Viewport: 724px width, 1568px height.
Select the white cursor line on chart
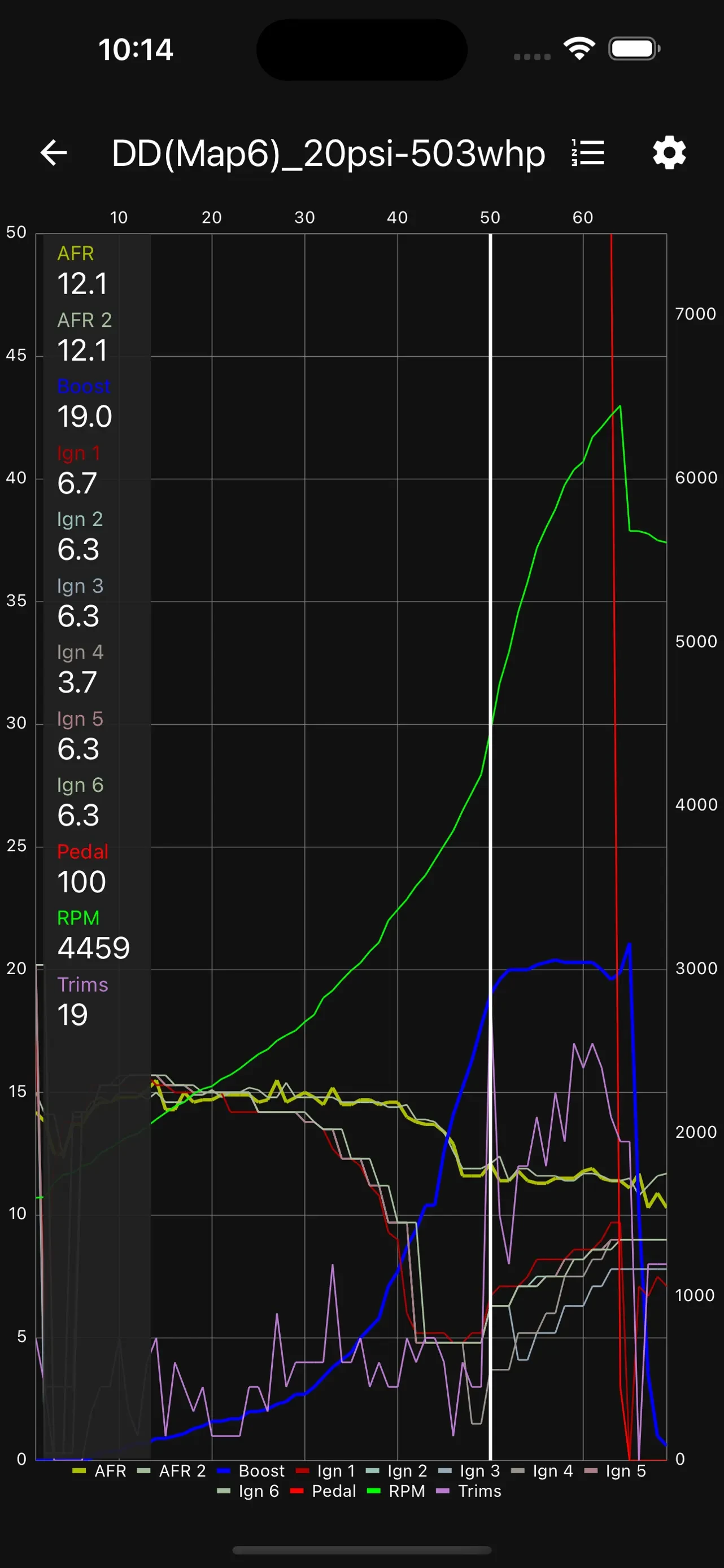pyautogui.click(x=490, y=846)
